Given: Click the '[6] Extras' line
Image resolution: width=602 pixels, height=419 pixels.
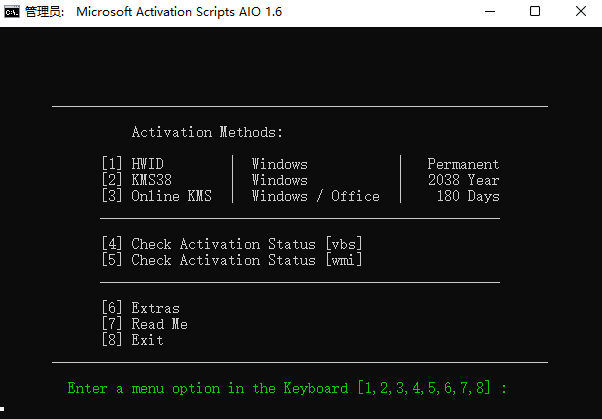Looking at the screenshot, I should (141, 308).
